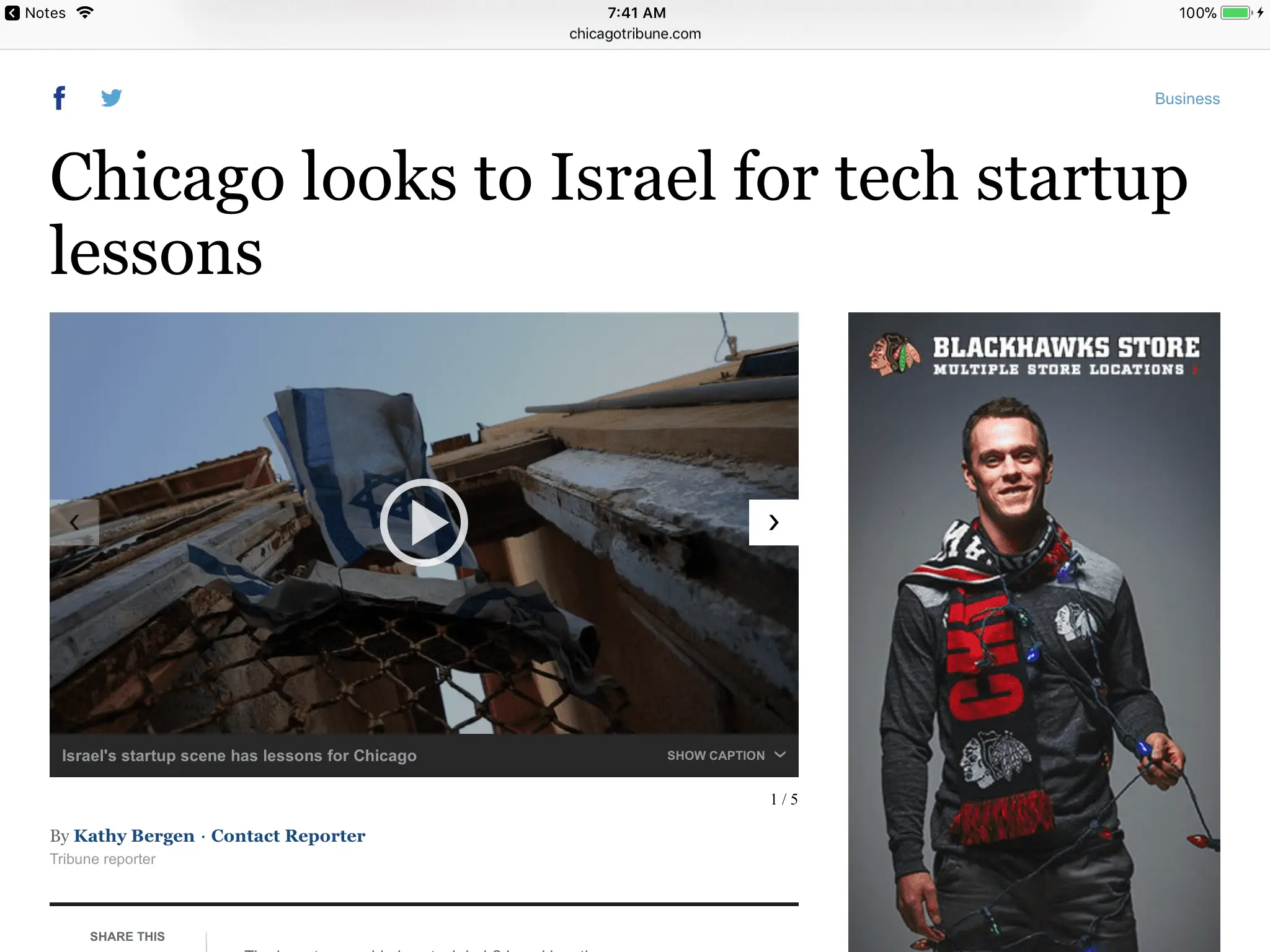Open the Blackhawks Store advertisement
1270x952 pixels.
click(x=1034, y=632)
